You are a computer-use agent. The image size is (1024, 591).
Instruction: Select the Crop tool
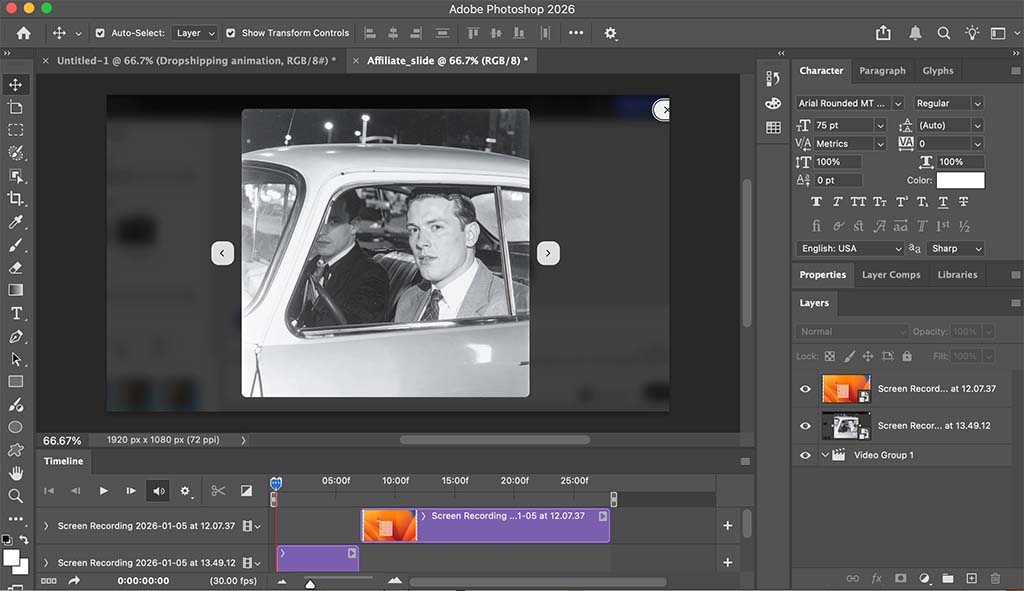coord(15,197)
